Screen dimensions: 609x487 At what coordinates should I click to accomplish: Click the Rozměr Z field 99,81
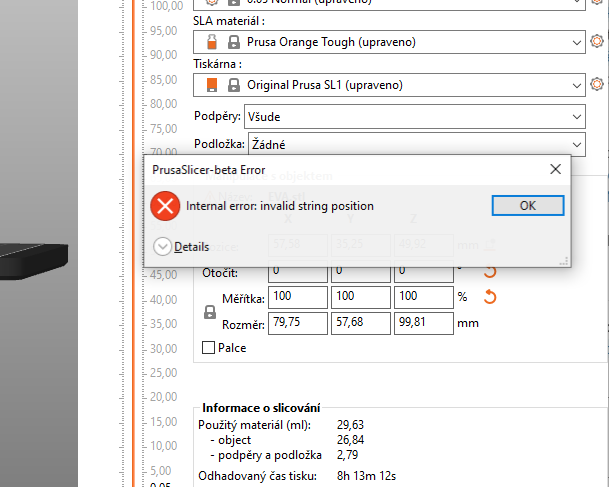point(424,323)
